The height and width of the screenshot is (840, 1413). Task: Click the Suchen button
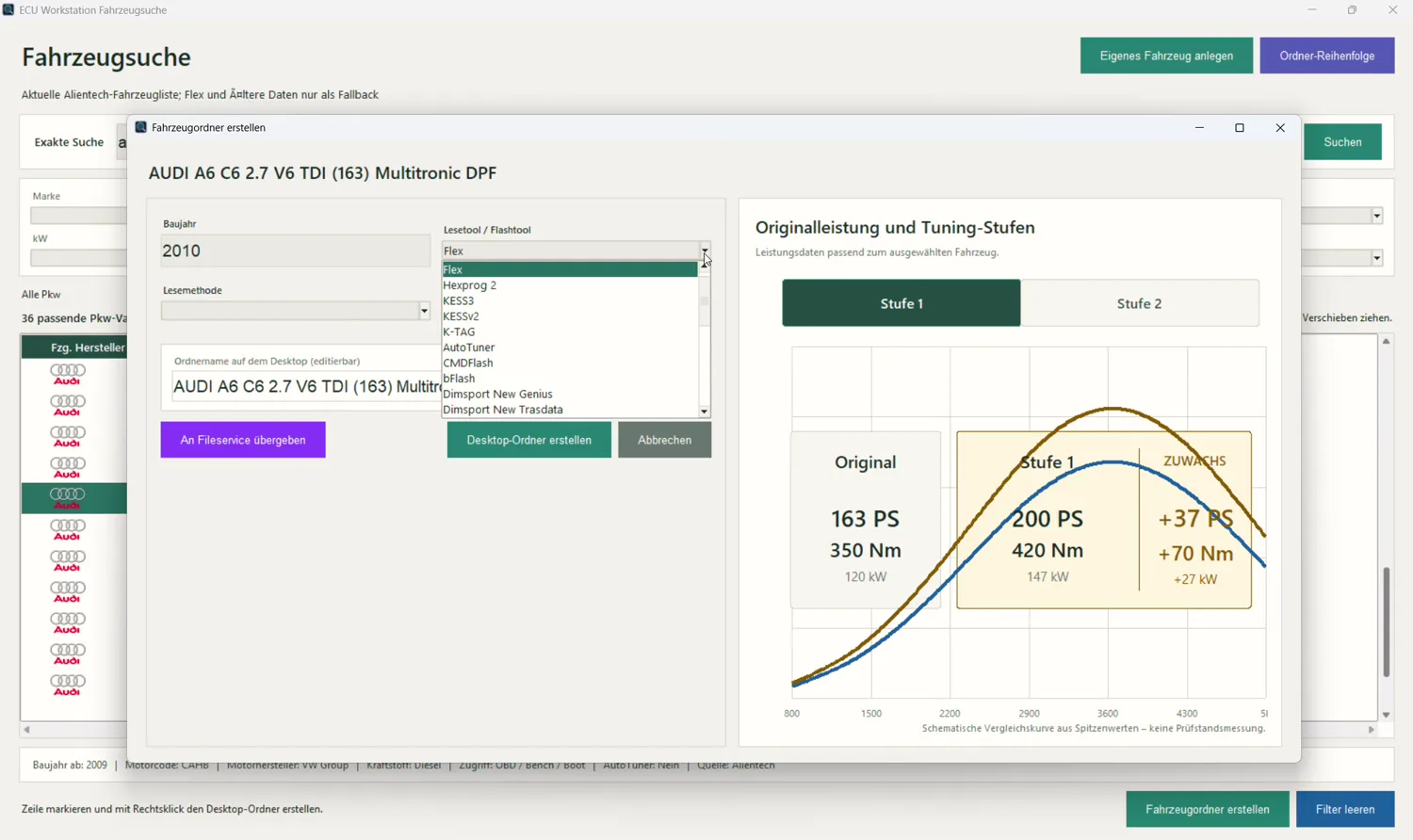pos(1342,142)
